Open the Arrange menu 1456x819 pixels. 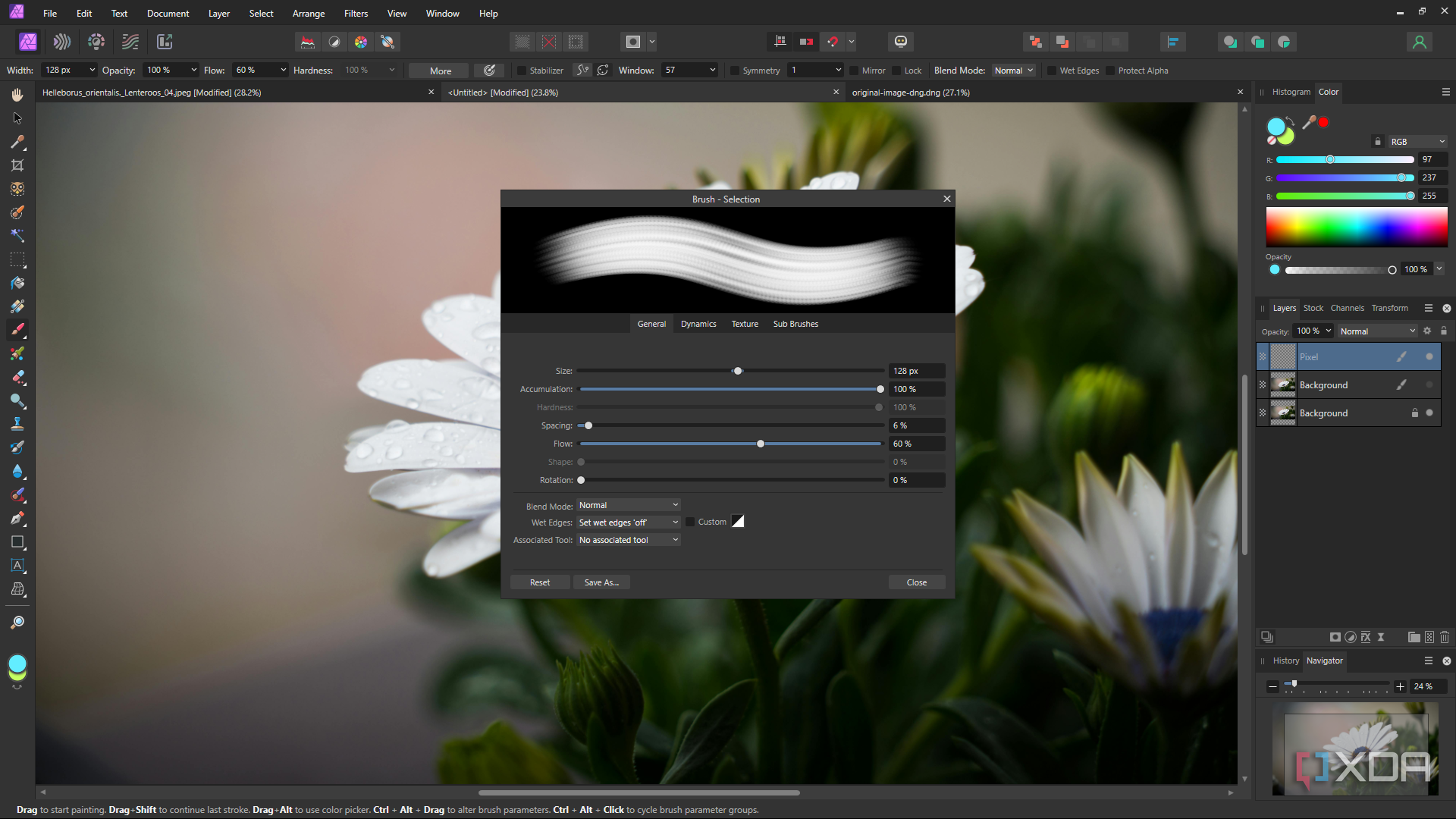click(309, 14)
